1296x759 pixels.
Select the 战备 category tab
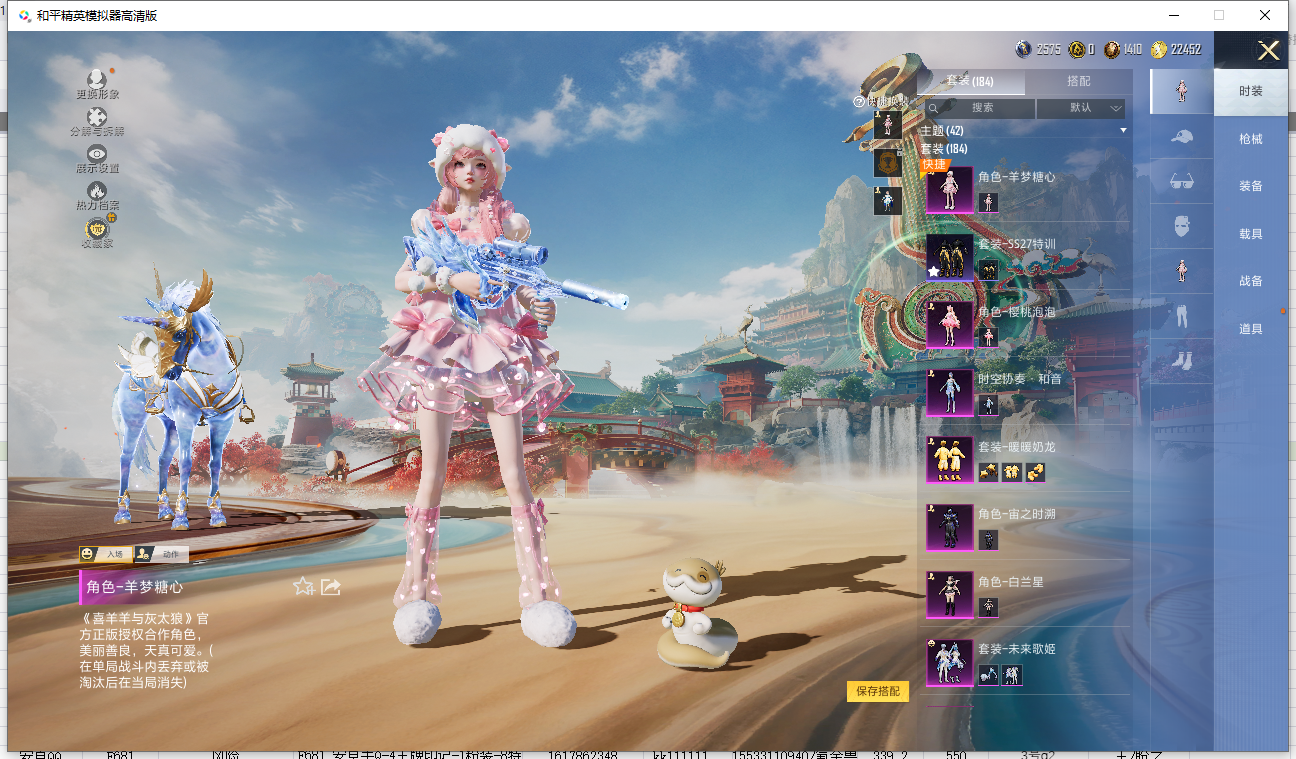(1250, 281)
